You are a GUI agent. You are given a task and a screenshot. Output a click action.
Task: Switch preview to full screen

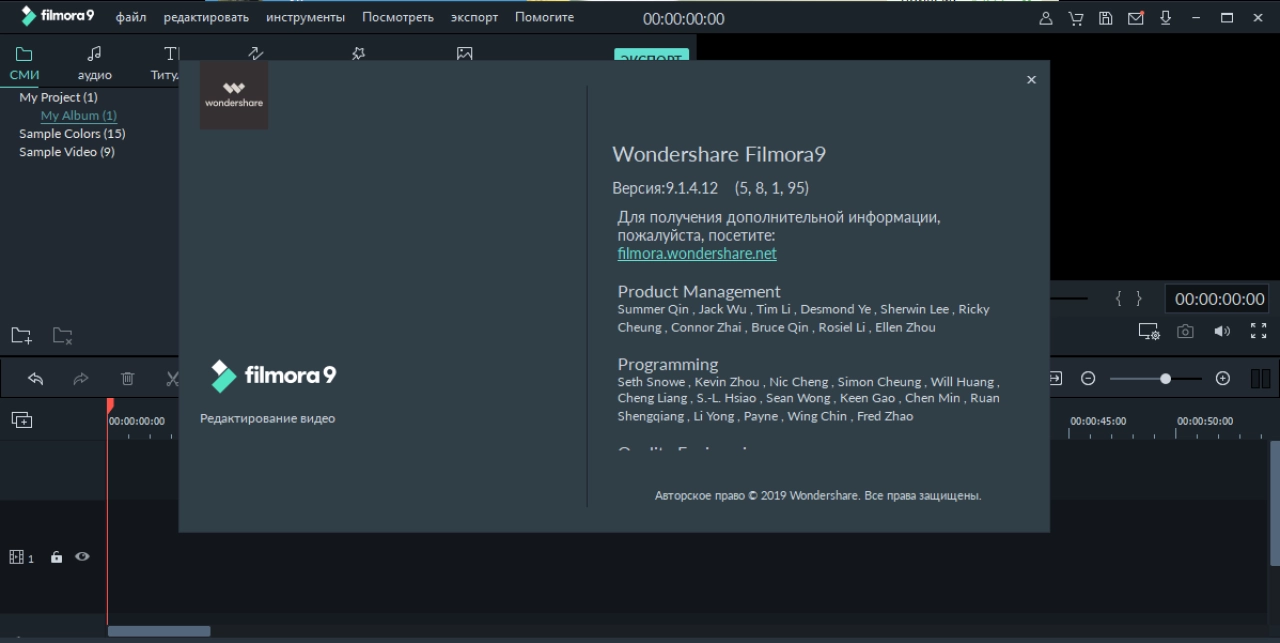pos(1259,331)
